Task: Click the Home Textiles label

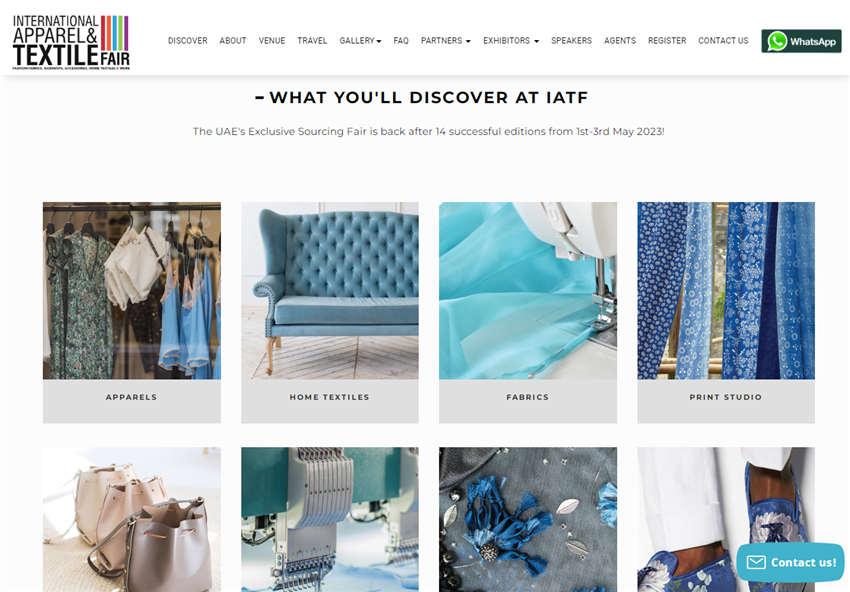Action: click(x=330, y=397)
